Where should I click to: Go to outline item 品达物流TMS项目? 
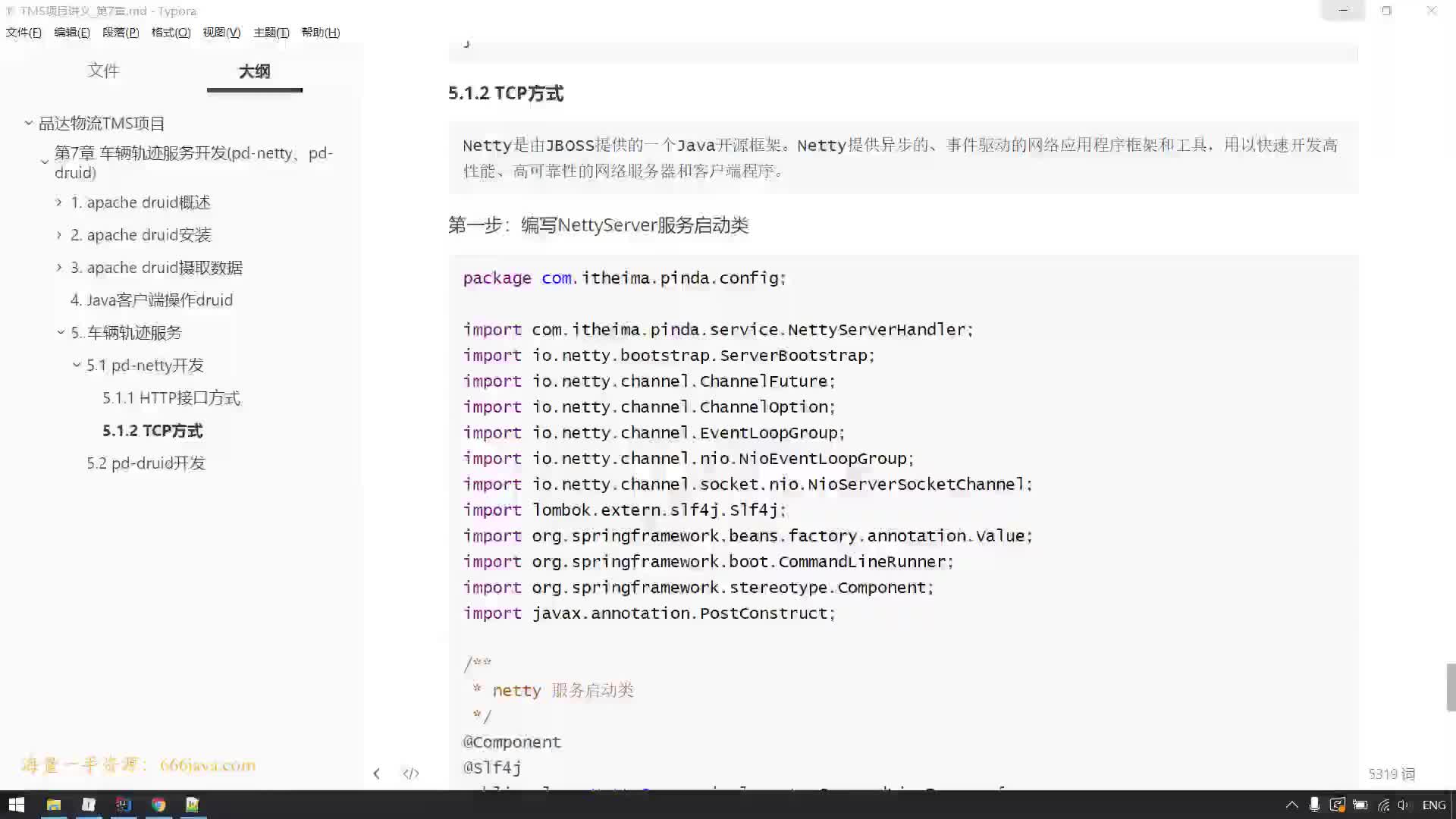coord(102,123)
